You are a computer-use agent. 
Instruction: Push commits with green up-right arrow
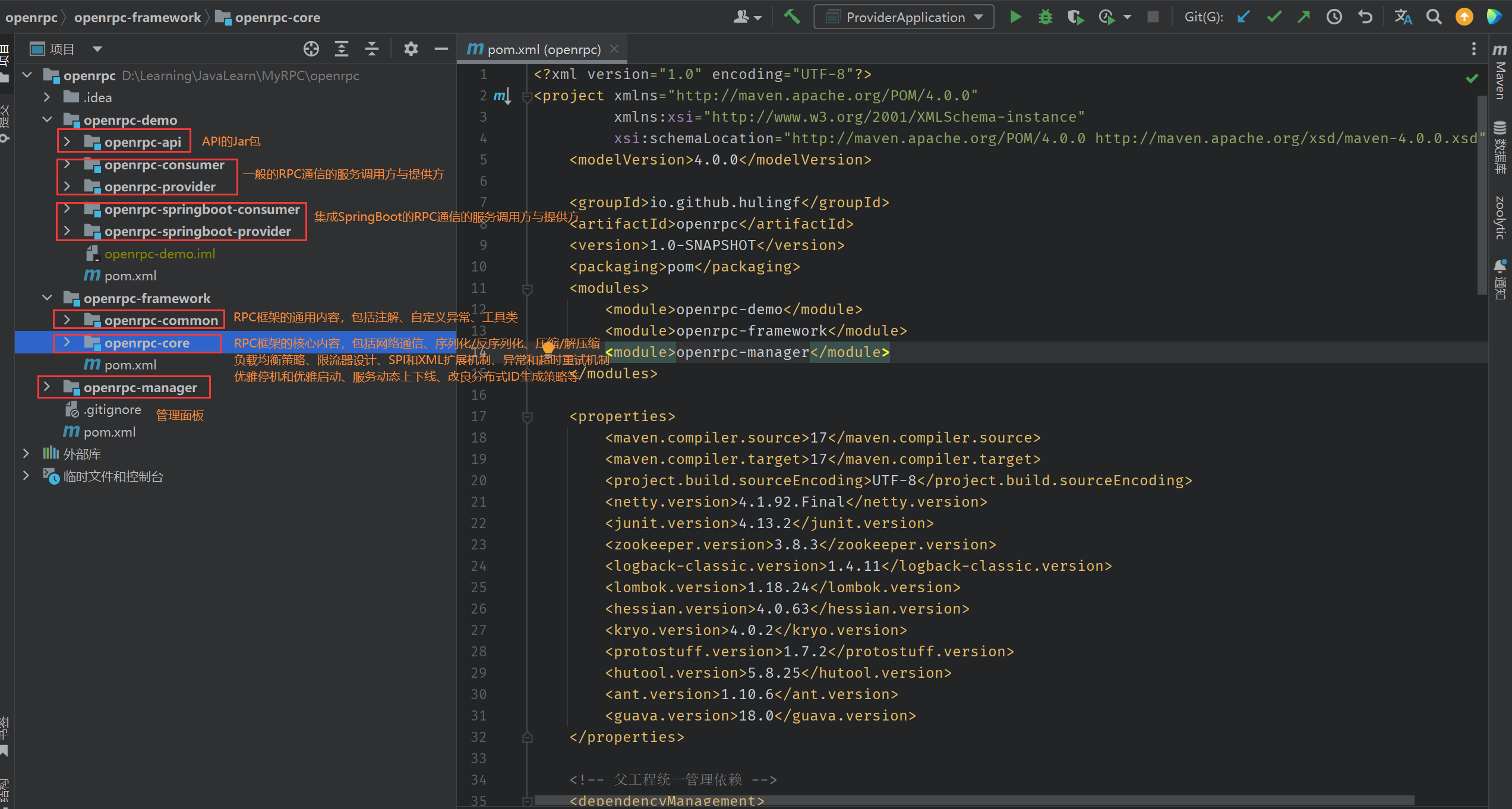tap(1304, 17)
